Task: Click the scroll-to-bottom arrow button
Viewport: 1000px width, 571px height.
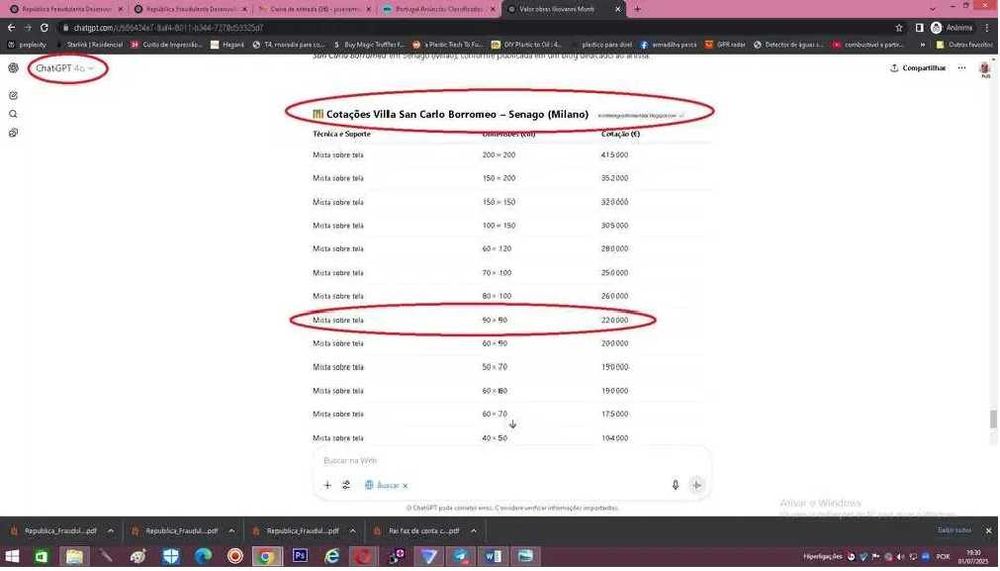Action: (513, 425)
